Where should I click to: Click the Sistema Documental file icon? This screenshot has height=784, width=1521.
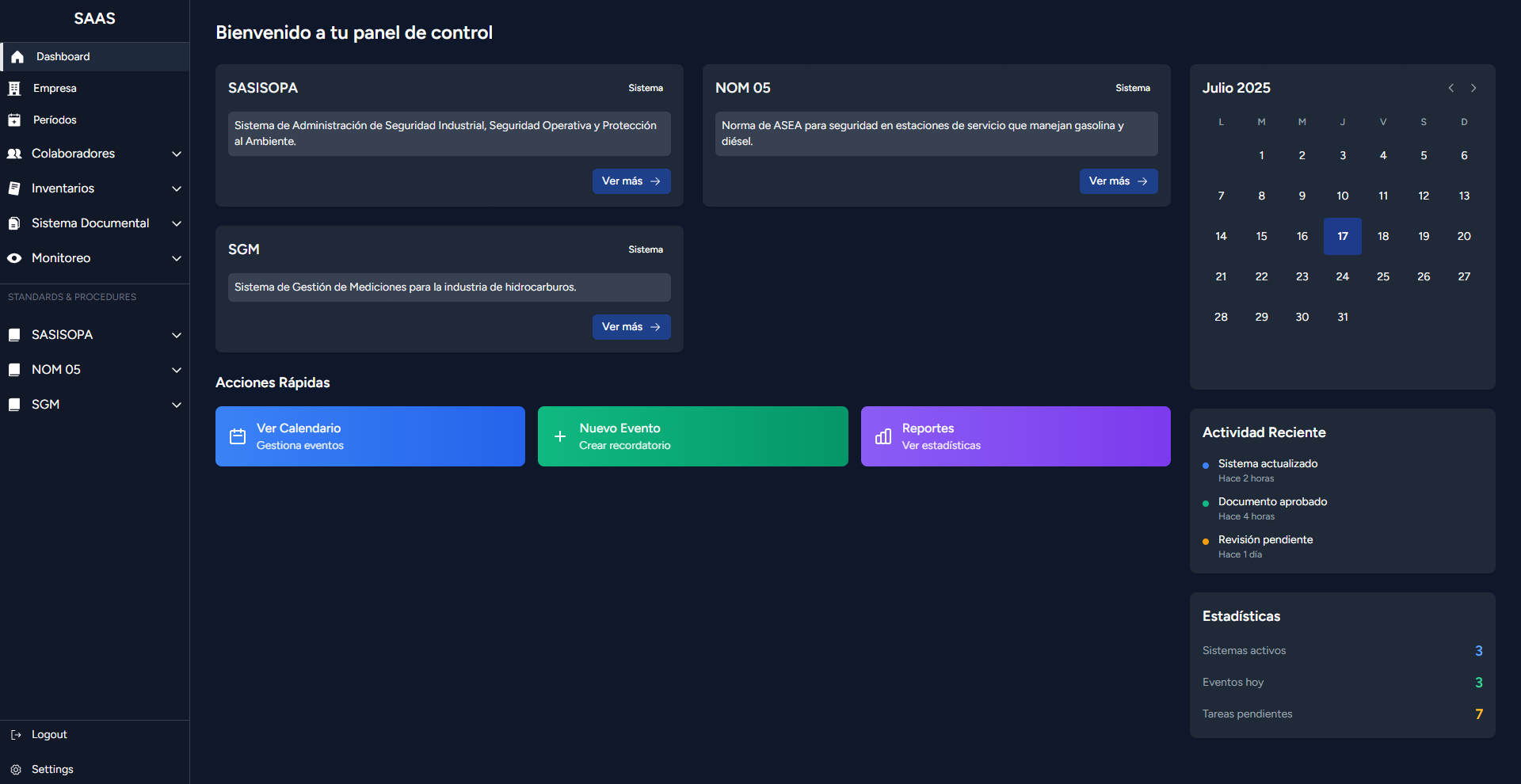coord(14,223)
